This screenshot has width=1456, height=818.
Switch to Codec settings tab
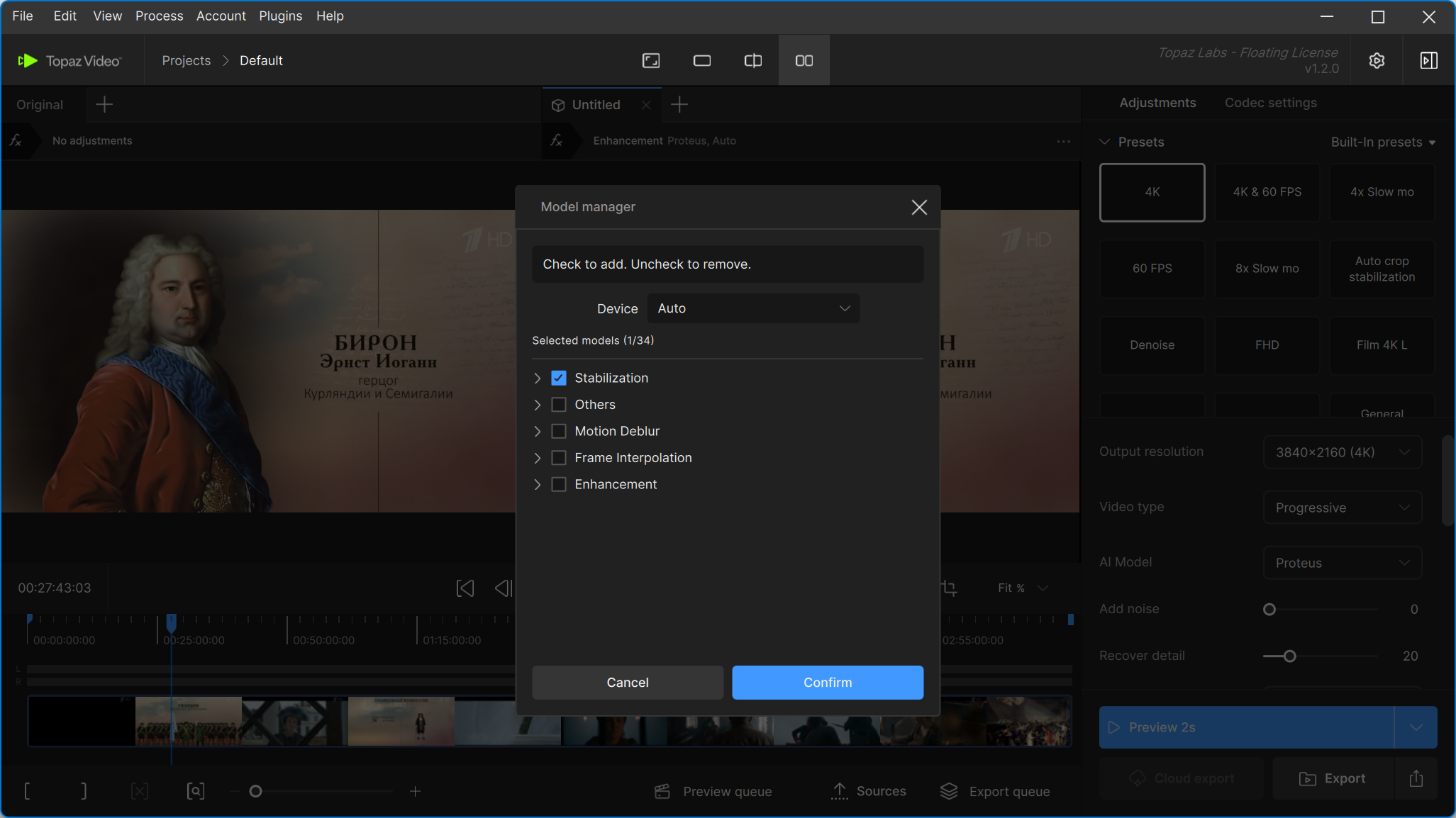1270,103
